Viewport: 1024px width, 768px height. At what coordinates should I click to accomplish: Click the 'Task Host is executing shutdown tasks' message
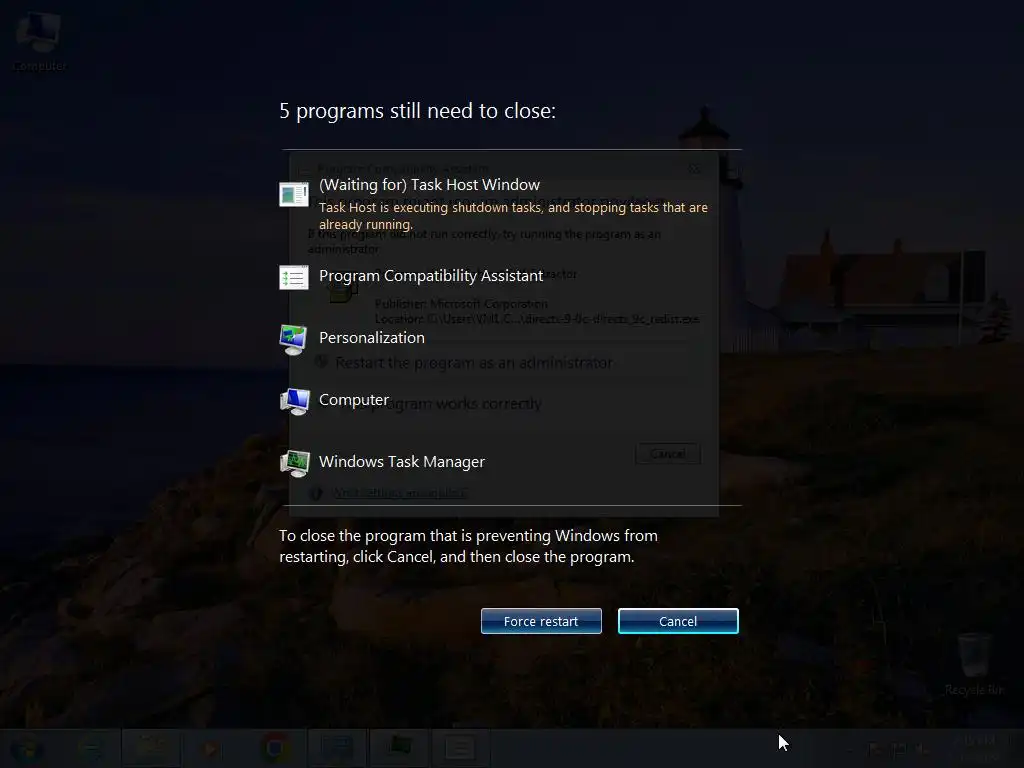[x=513, y=216]
